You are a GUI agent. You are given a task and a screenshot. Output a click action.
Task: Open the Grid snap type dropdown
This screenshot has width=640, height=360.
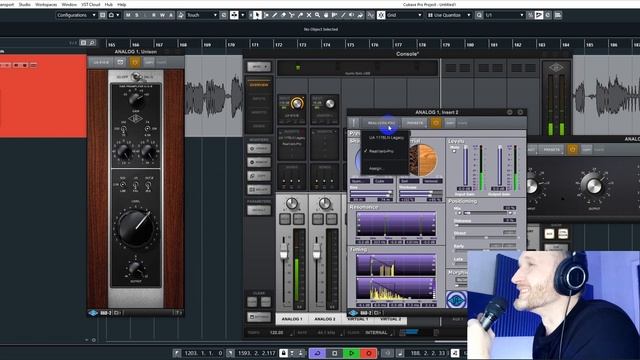[x=404, y=15]
